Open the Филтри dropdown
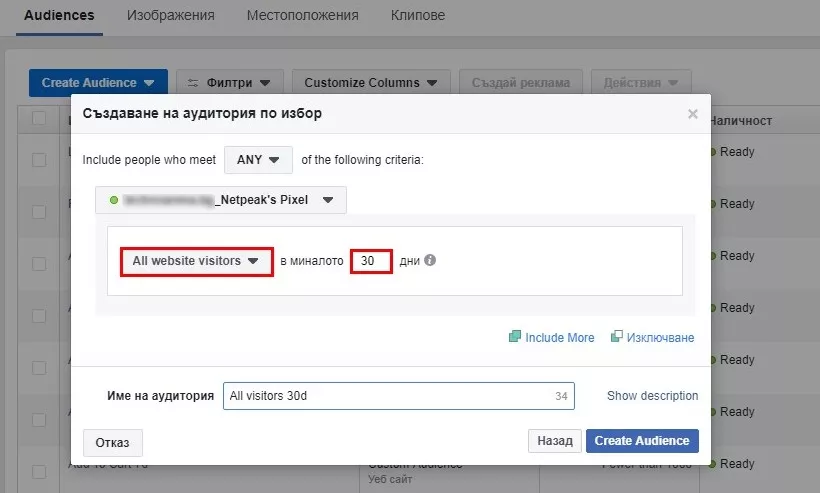The image size is (820, 493). (x=230, y=83)
